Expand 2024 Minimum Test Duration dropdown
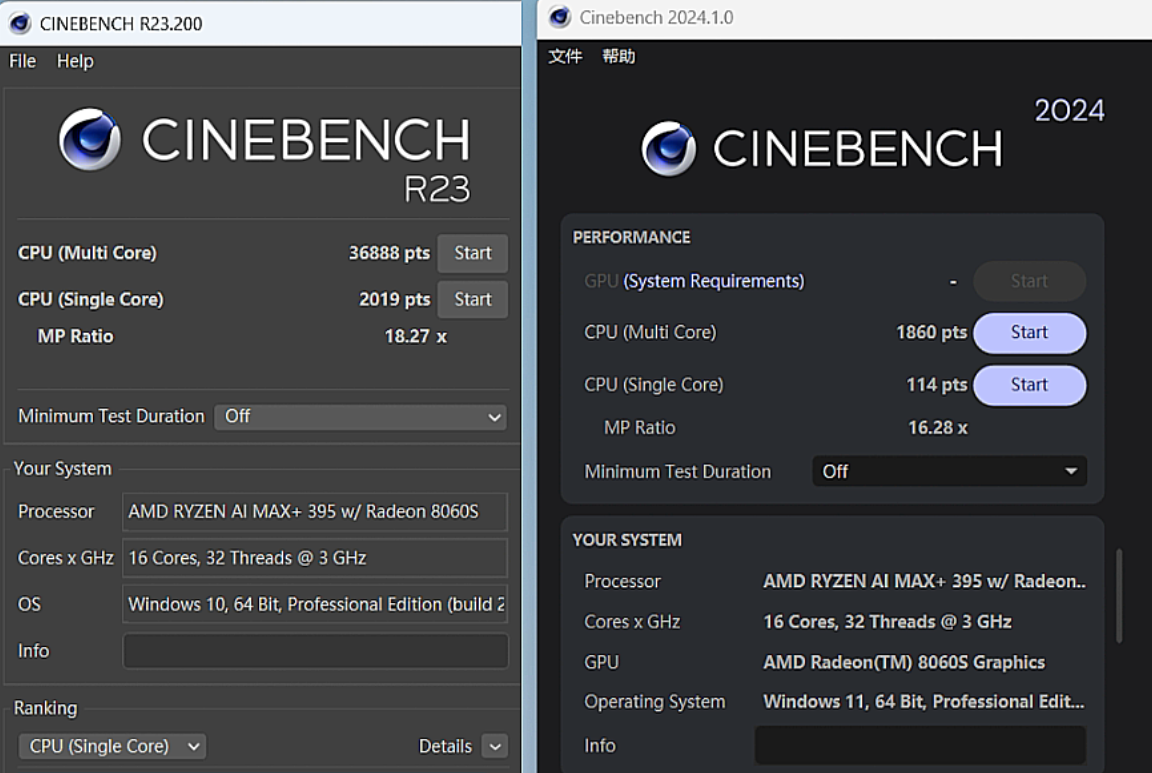Screen dimensions: 1152x773 pyautogui.click(x=949, y=471)
